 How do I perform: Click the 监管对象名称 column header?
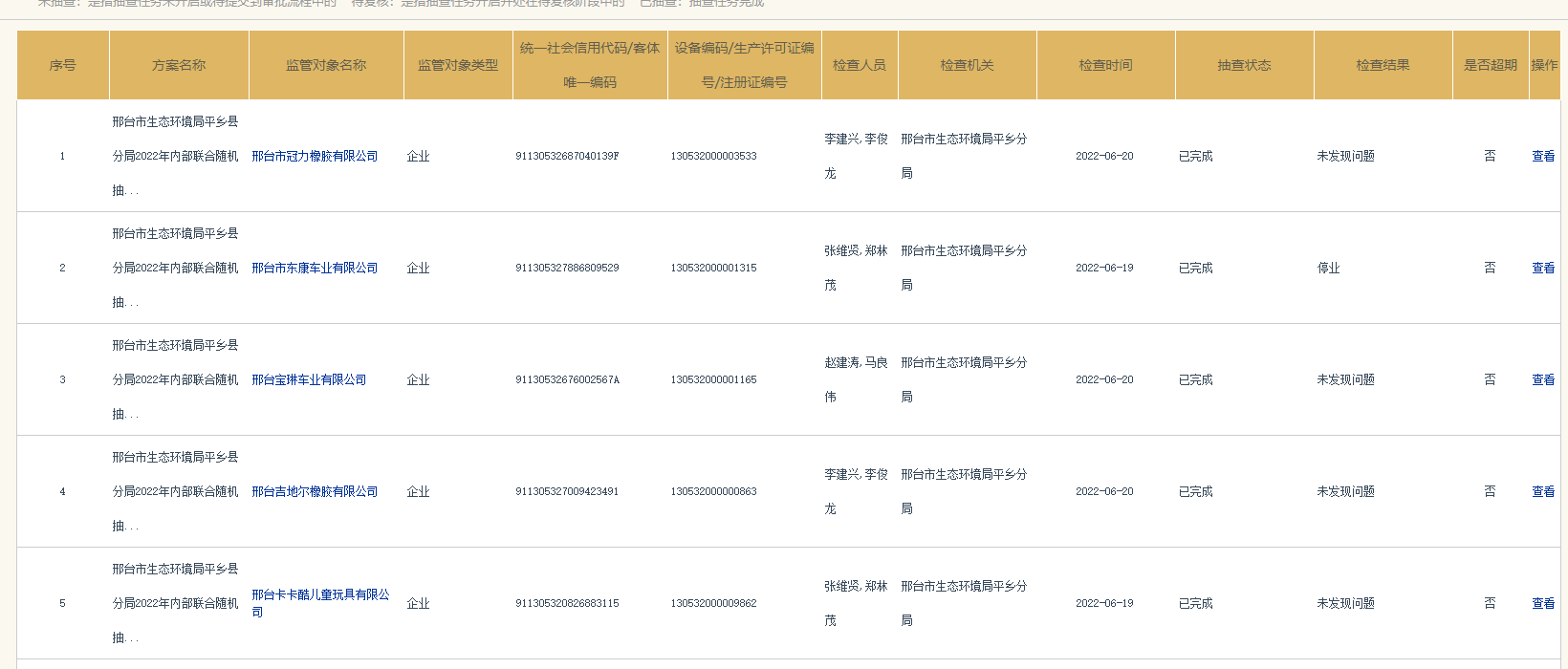pyautogui.click(x=326, y=65)
